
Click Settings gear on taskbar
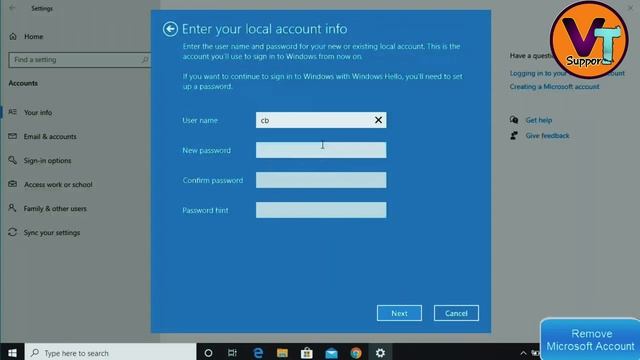tap(380, 353)
